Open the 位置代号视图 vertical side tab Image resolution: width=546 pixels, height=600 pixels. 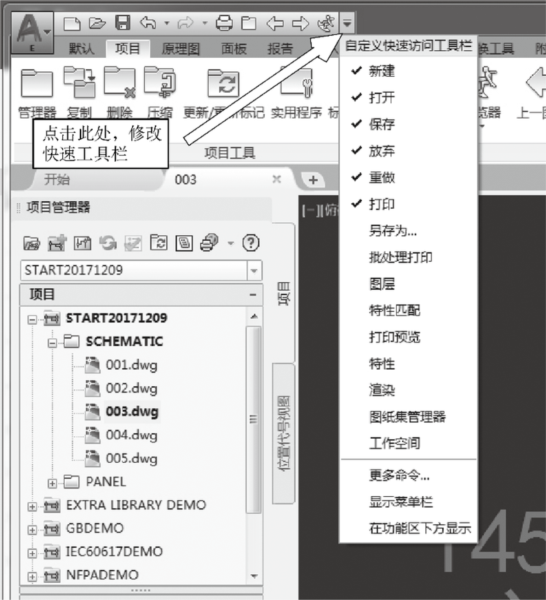pos(284,434)
